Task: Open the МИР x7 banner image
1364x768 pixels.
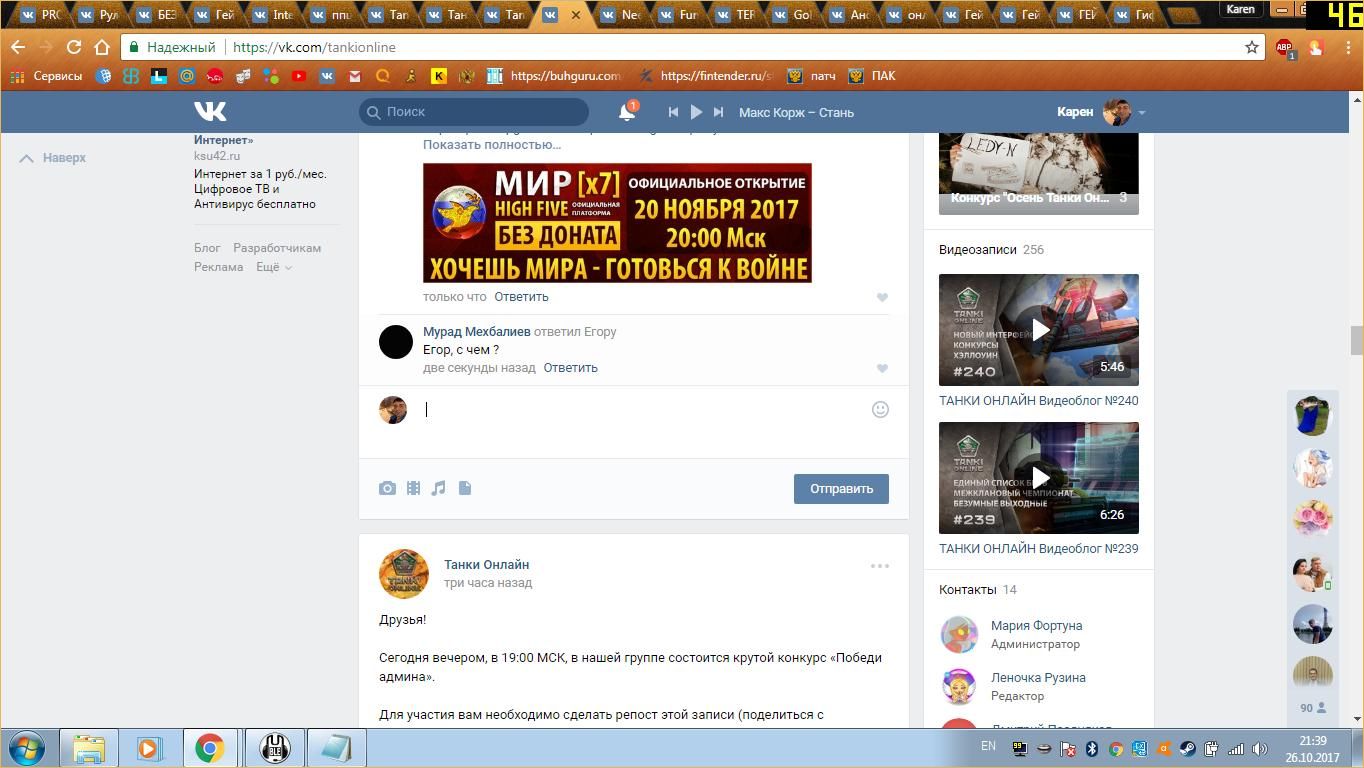Action: click(617, 223)
